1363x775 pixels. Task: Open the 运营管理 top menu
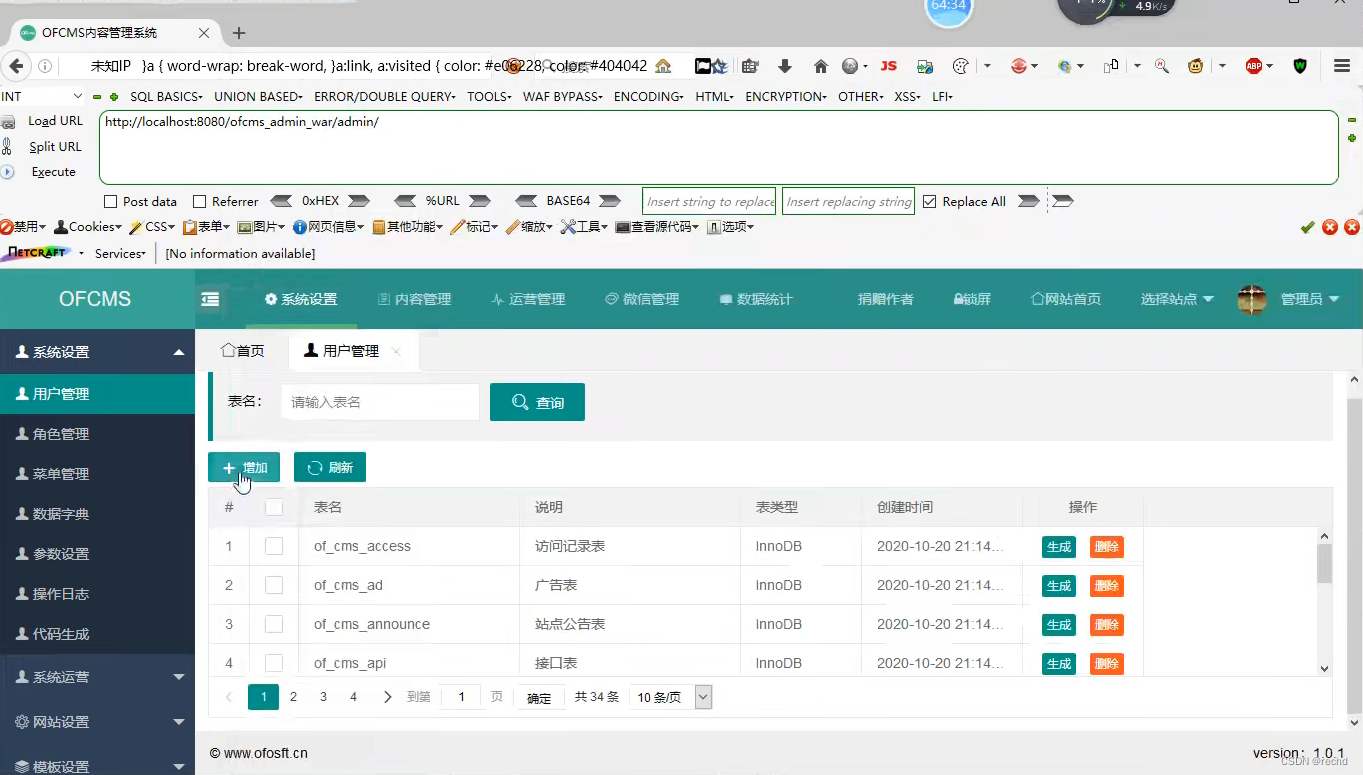click(x=528, y=299)
